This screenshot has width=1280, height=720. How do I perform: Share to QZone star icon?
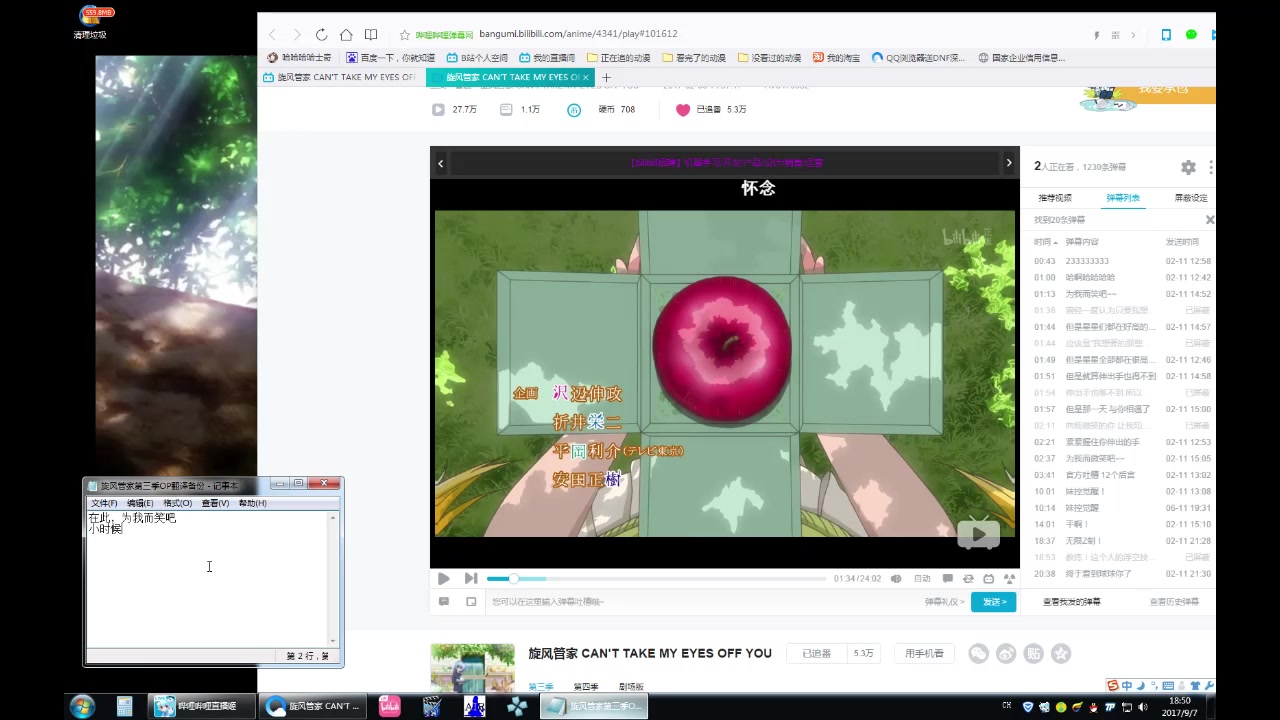coord(1061,654)
